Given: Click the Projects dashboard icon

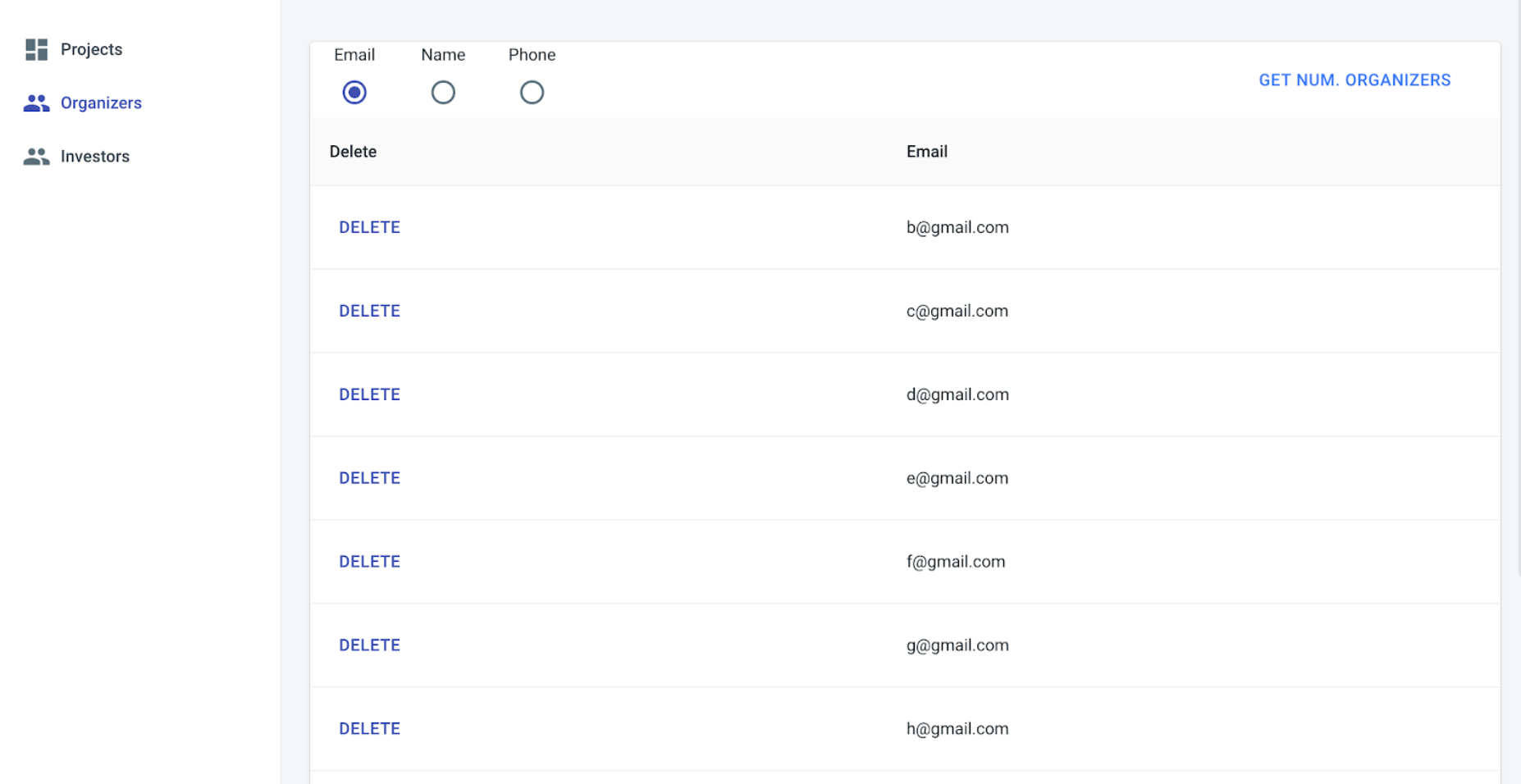Looking at the screenshot, I should (x=36, y=49).
